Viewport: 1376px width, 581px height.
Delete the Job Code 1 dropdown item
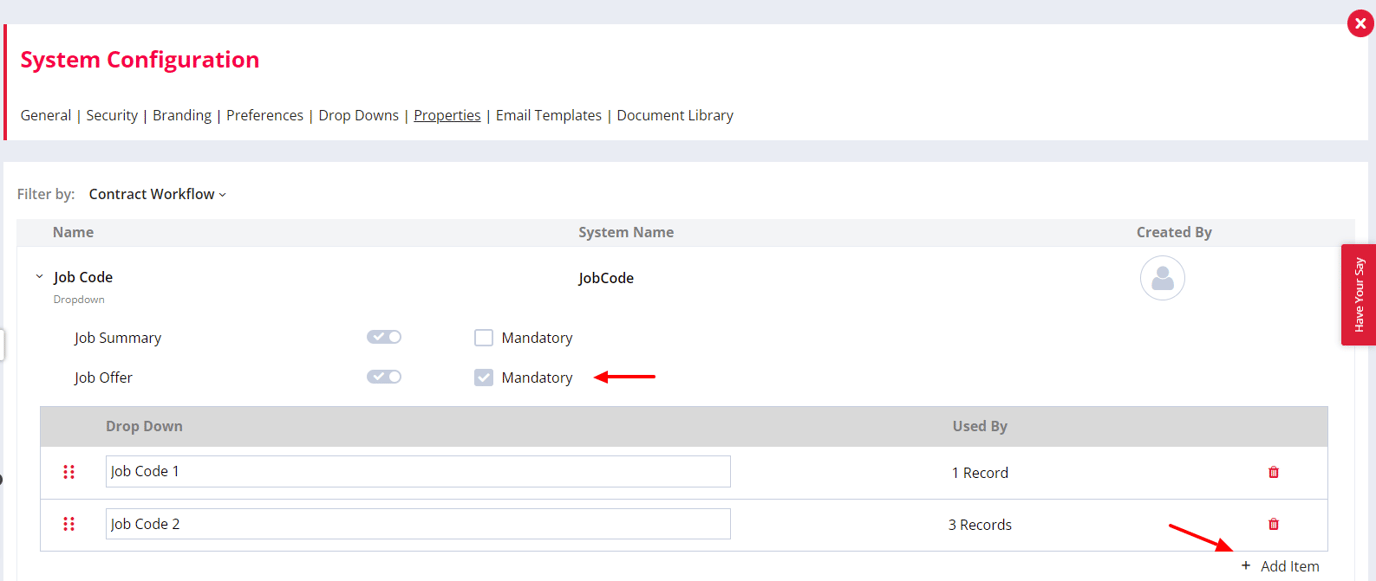click(1273, 471)
